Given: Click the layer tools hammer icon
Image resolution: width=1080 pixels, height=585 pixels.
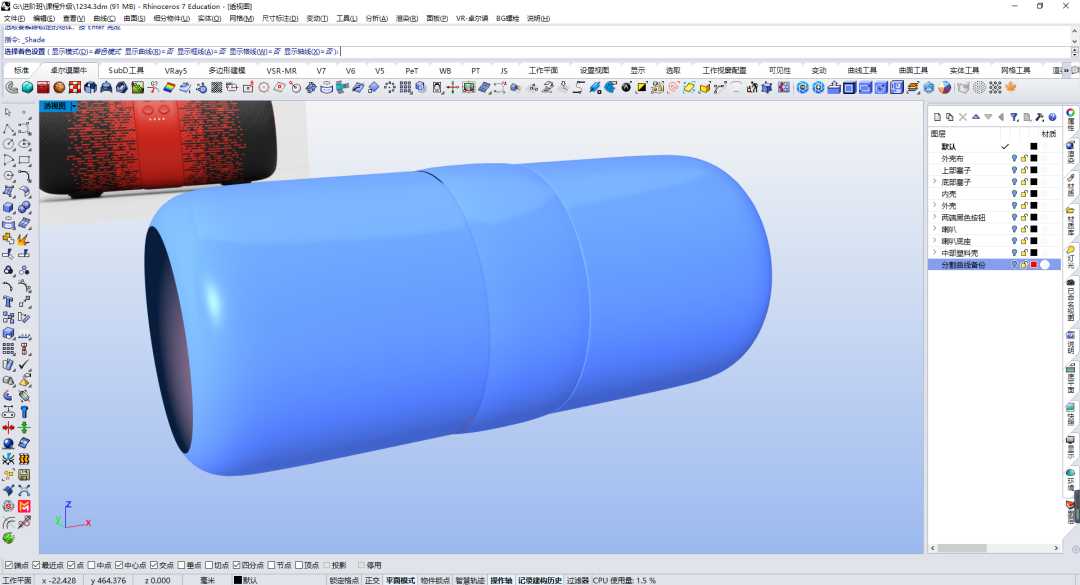Looking at the screenshot, I should pos(1039,117).
